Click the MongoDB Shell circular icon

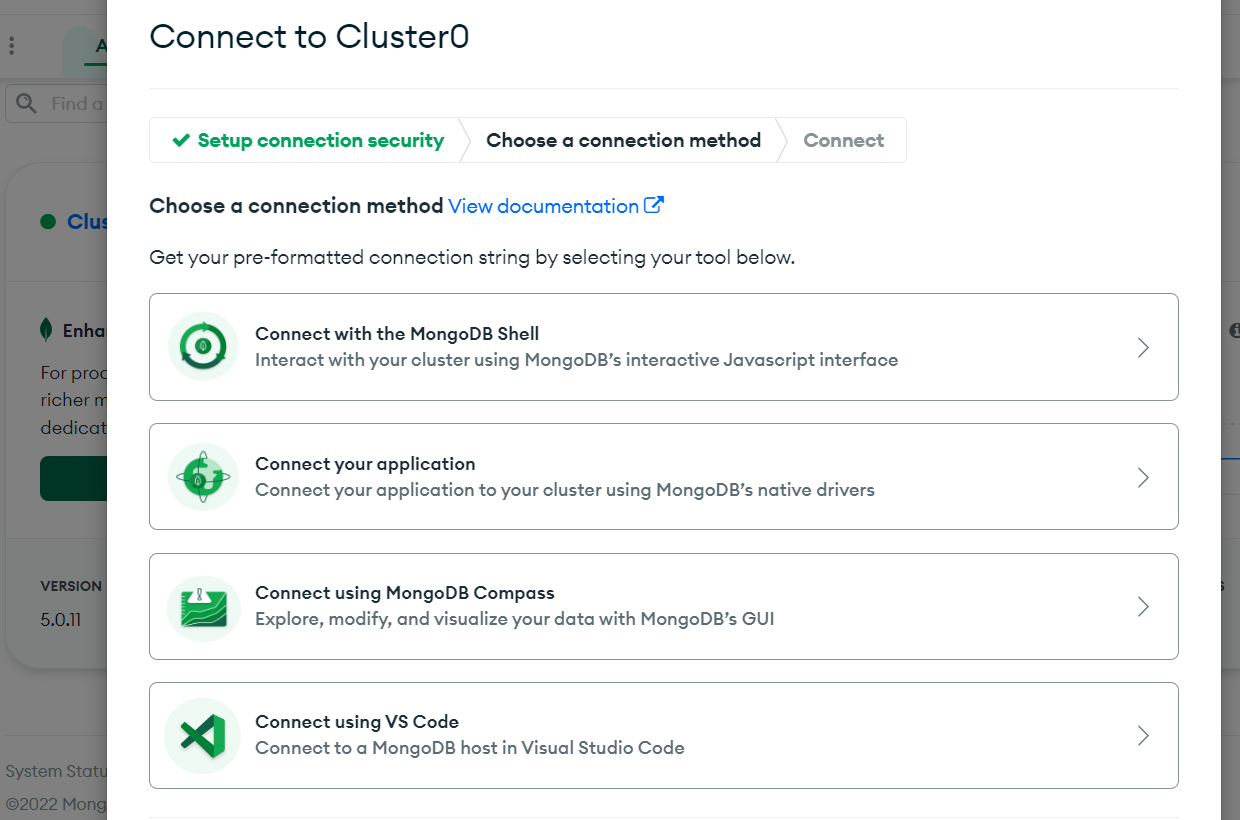tap(203, 347)
